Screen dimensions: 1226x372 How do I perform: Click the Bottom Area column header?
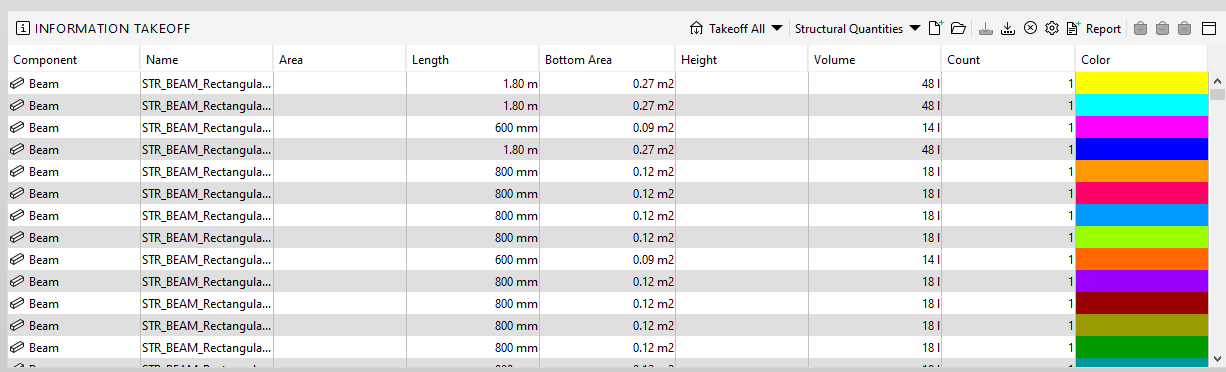607,60
